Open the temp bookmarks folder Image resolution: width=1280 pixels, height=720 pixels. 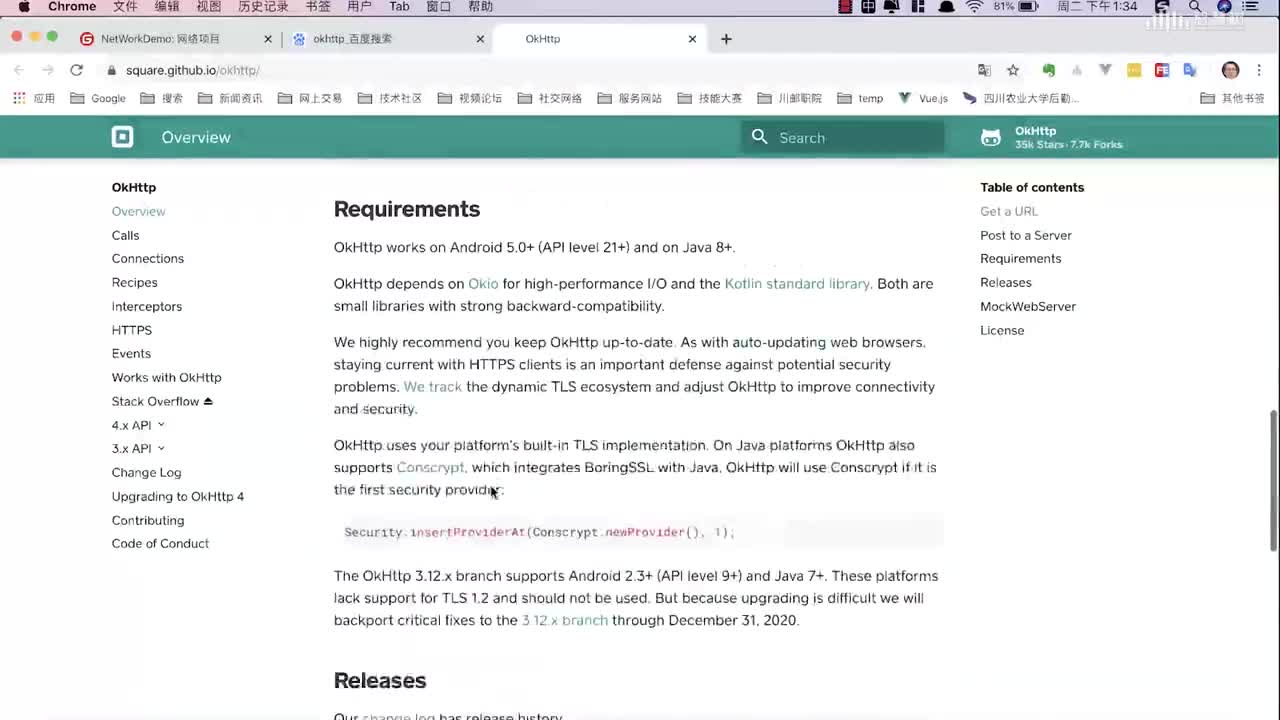click(x=860, y=98)
